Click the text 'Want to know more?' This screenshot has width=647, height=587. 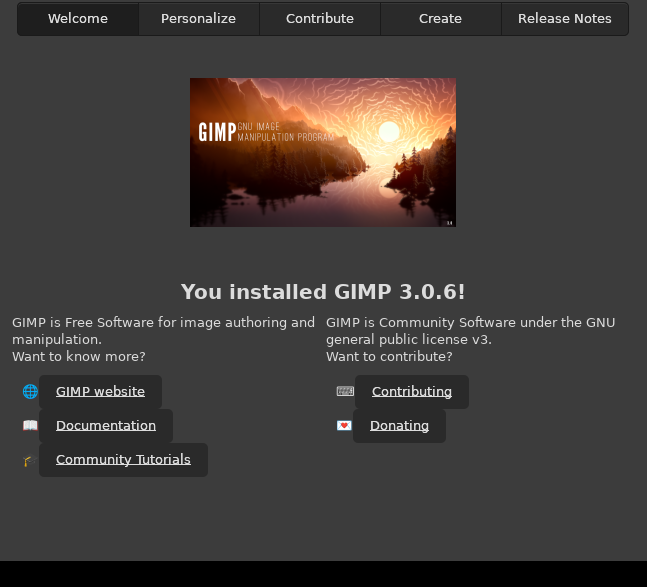[79, 357]
